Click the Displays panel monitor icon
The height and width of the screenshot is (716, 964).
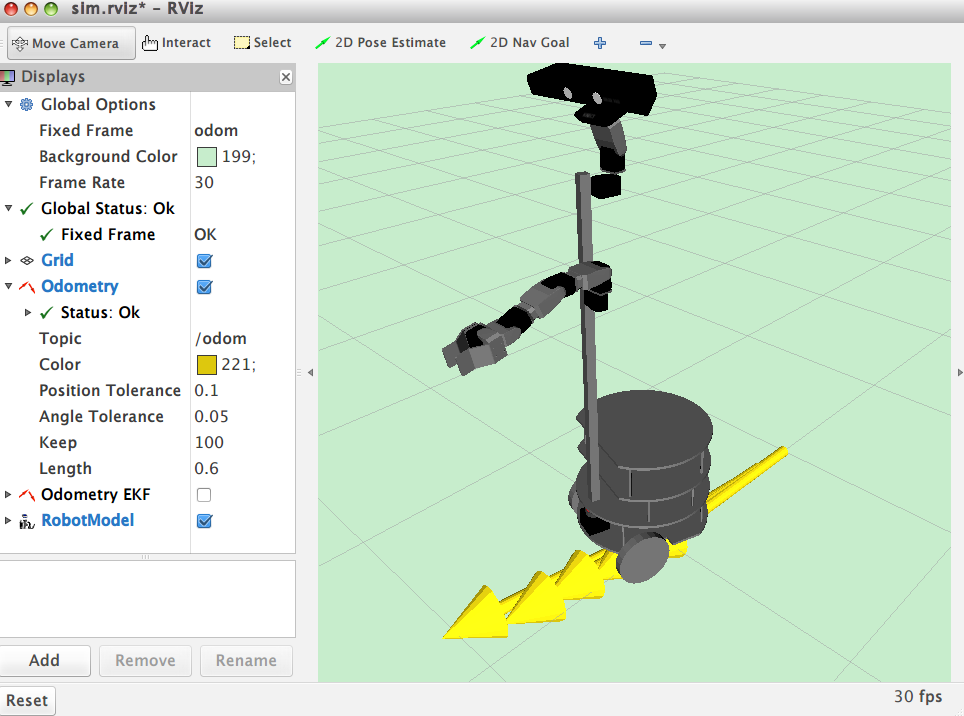(x=8, y=77)
